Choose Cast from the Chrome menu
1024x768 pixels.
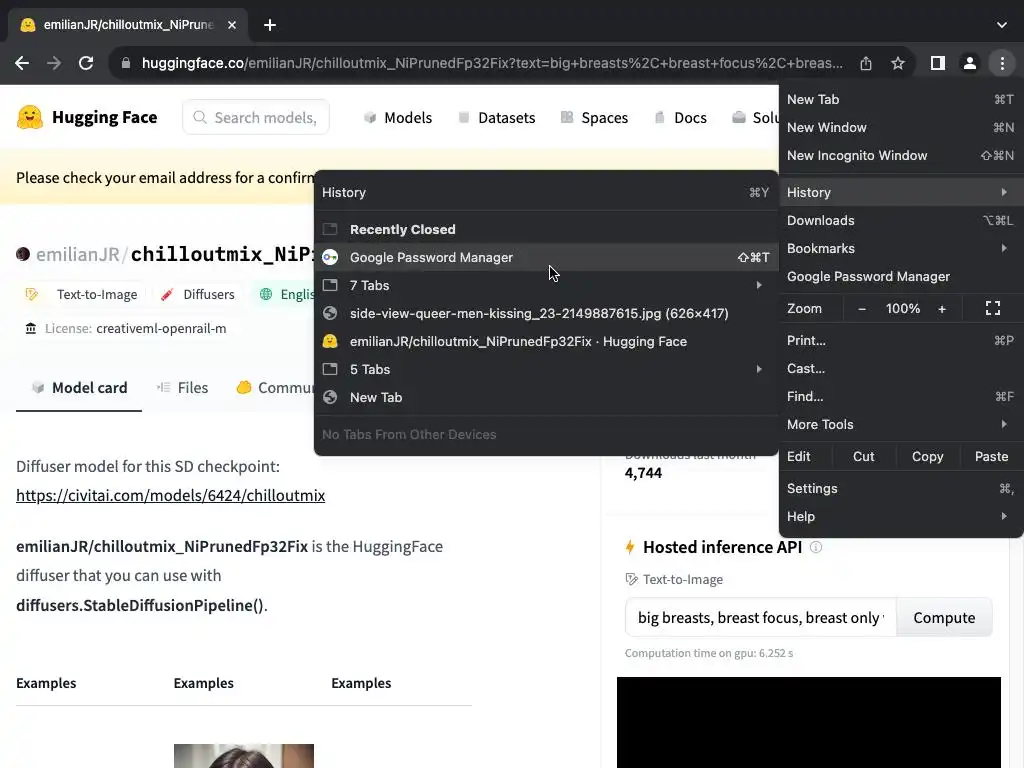tap(901, 368)
